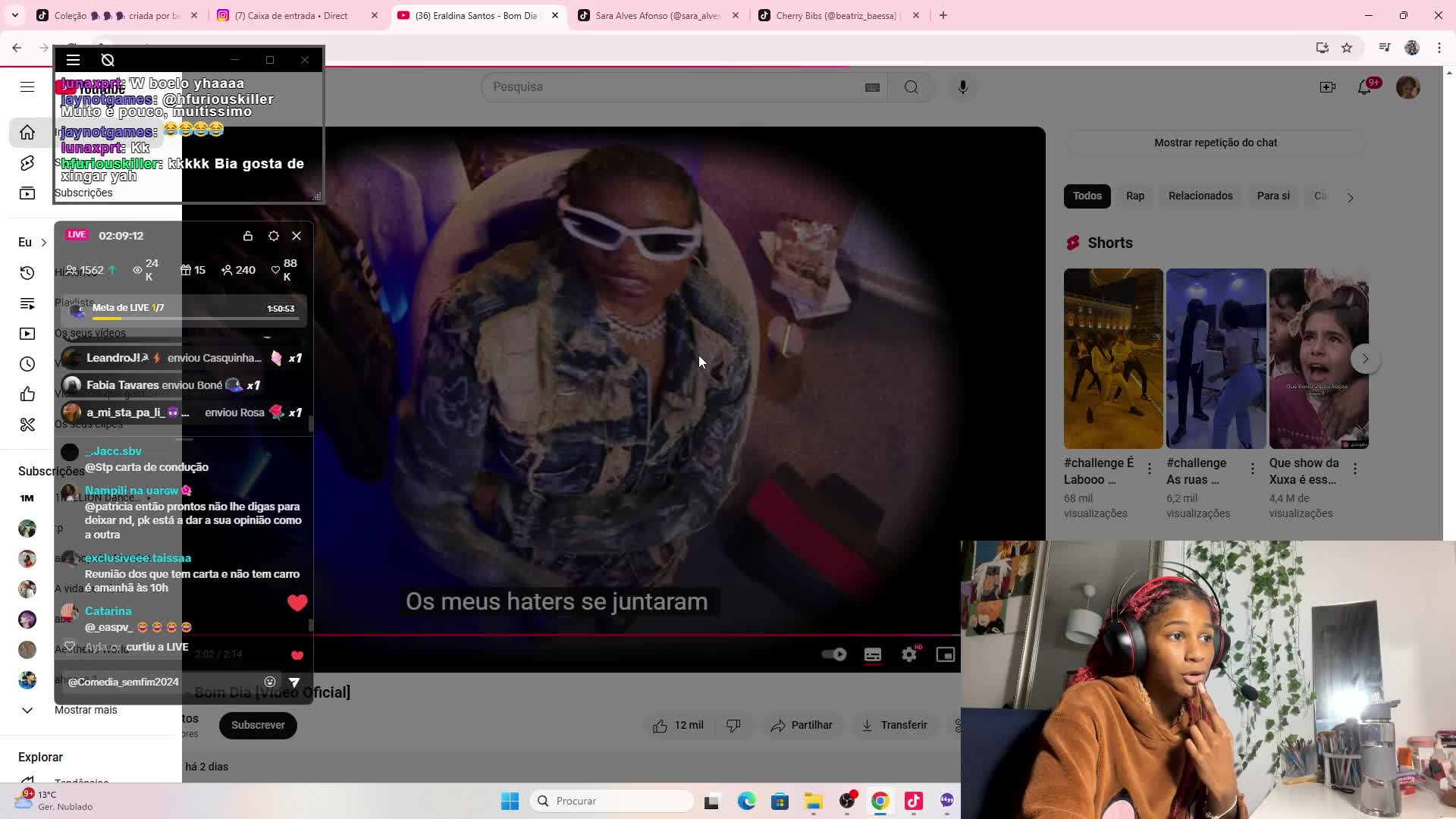Toggle subtitles/closed captions button

pyautogui.click(x=873, y=654)
